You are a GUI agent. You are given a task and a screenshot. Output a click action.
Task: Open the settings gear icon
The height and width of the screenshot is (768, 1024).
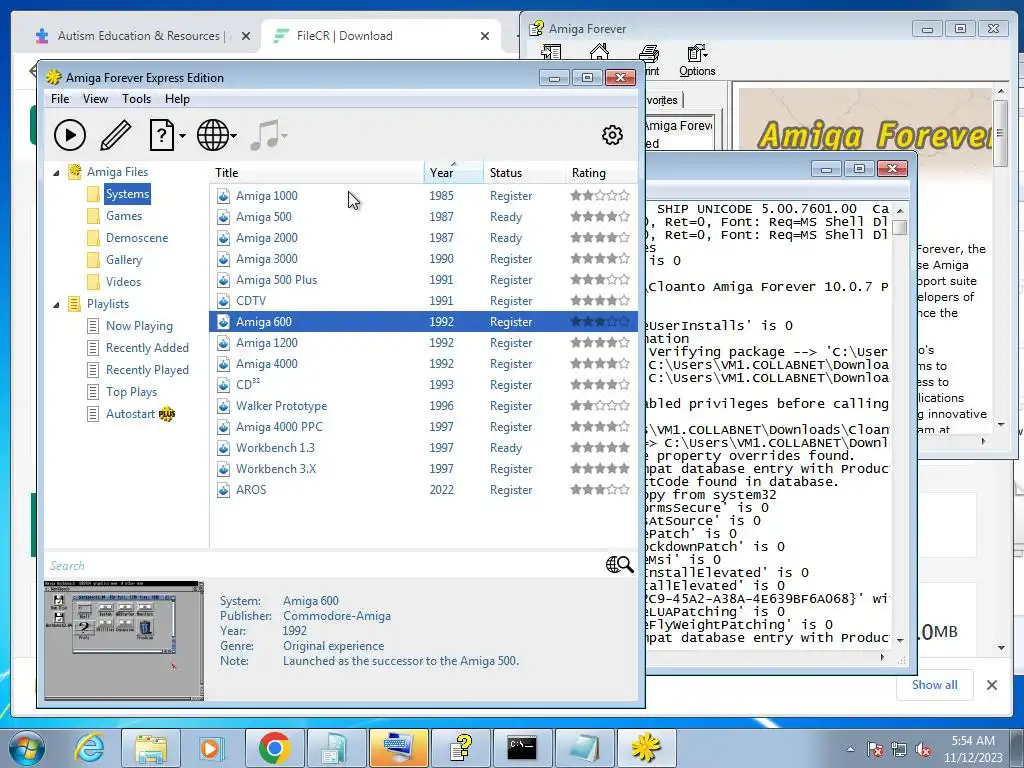pyautogui.click(x=612, y=135)
